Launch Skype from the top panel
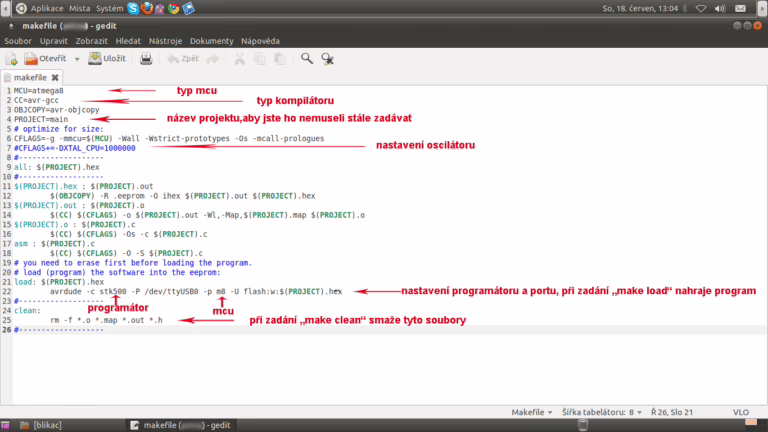This screenshot has width=768, height=432. [133, 7]
